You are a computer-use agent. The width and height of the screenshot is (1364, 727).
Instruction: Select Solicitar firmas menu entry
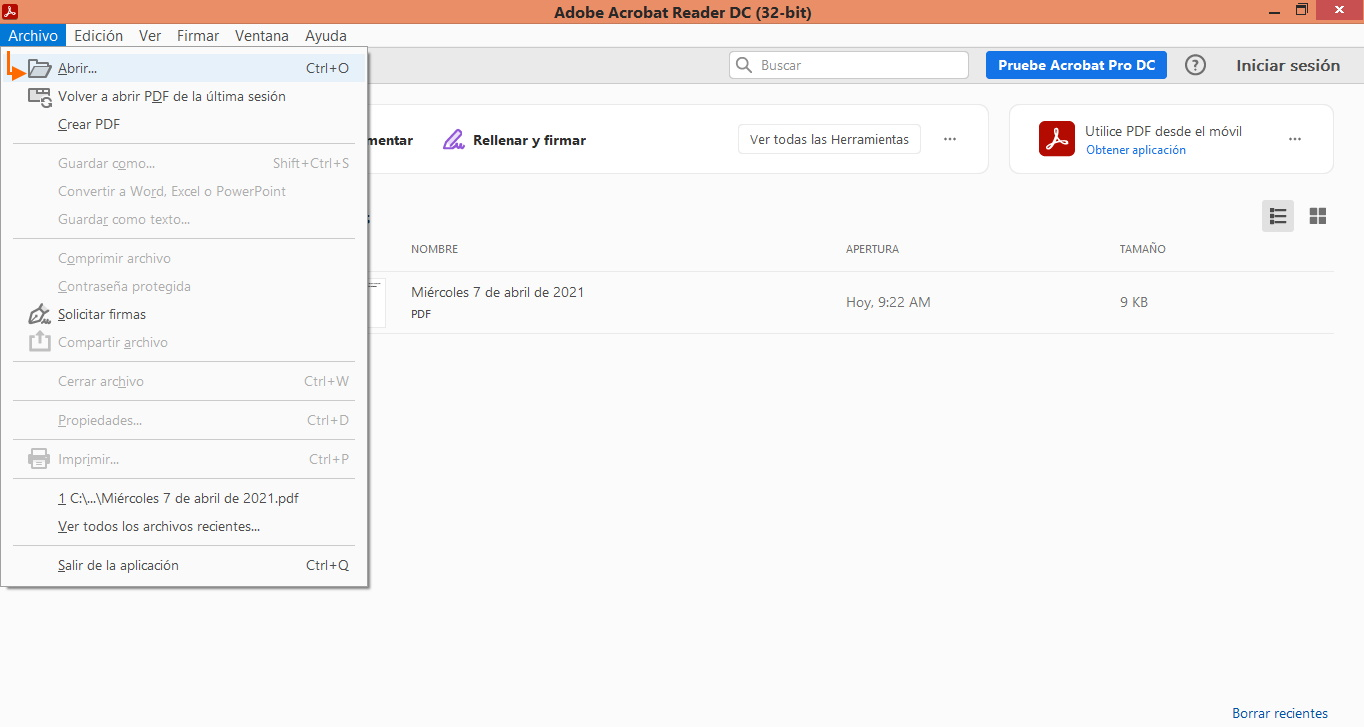tap(185, 314)
